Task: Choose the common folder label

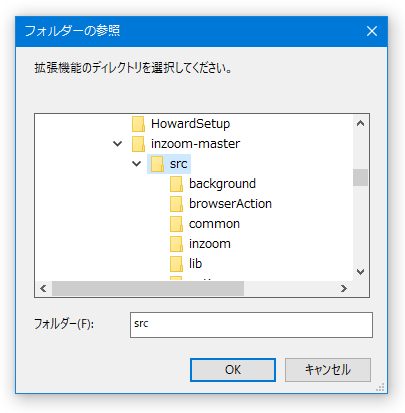Action: click(x=214, y=224)
